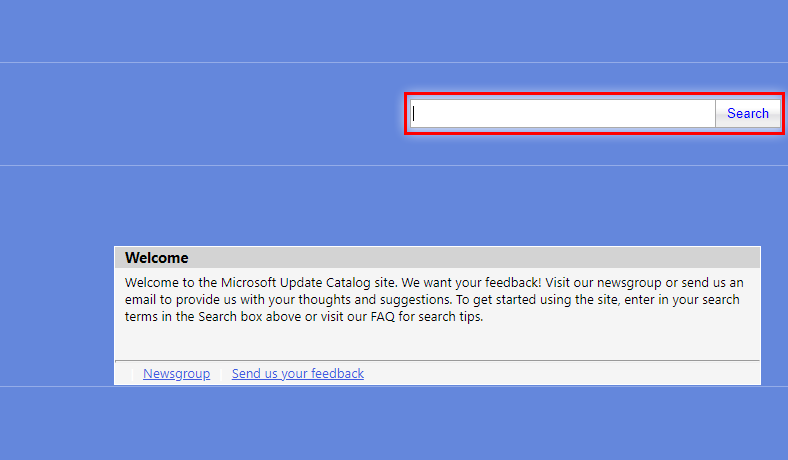Click "feedback!" in the welcome paragraph
The width and height of the screenshot is (788, 460).
508,282
